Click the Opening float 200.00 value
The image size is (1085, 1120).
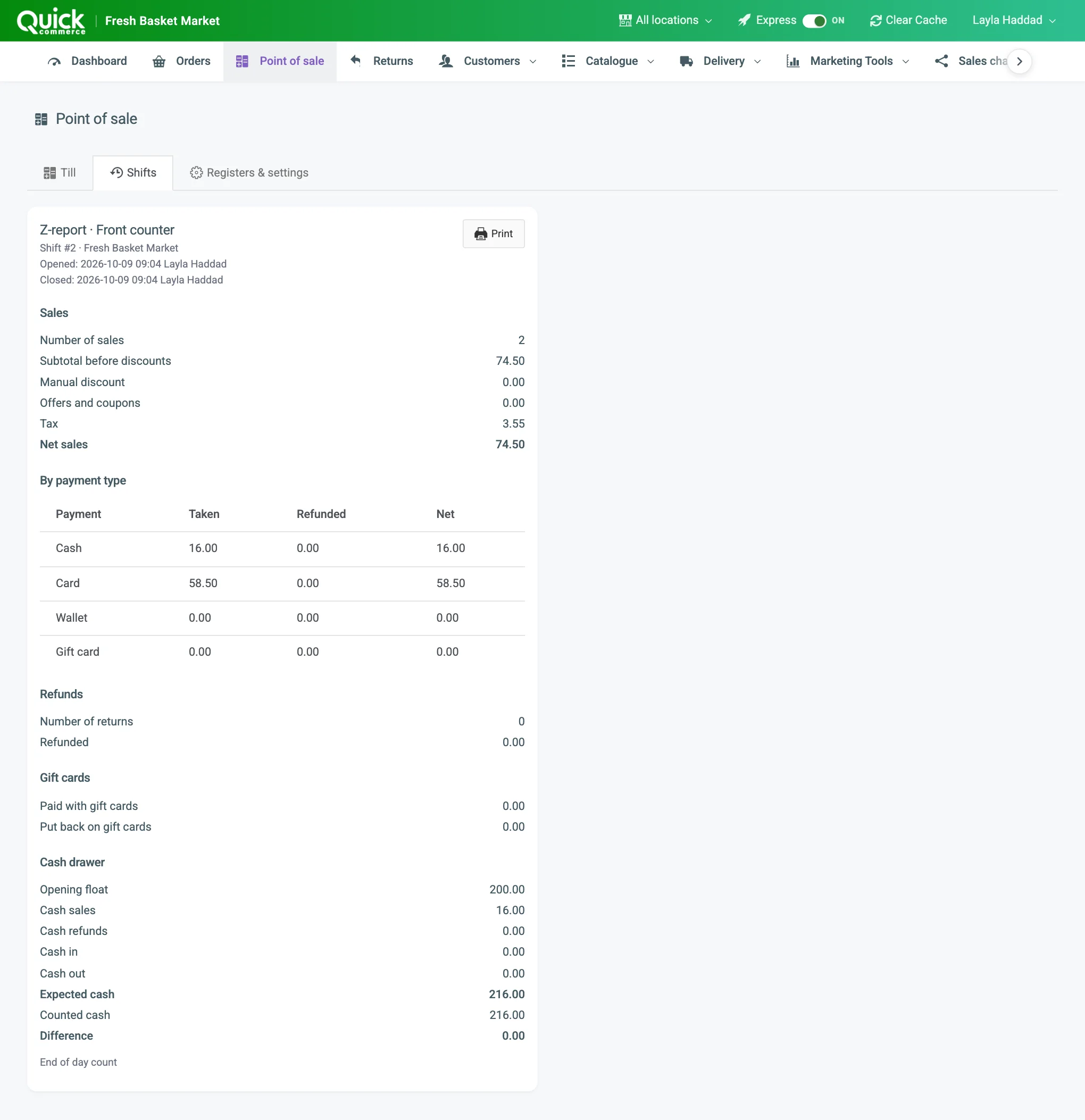click(x=507, y=890)
